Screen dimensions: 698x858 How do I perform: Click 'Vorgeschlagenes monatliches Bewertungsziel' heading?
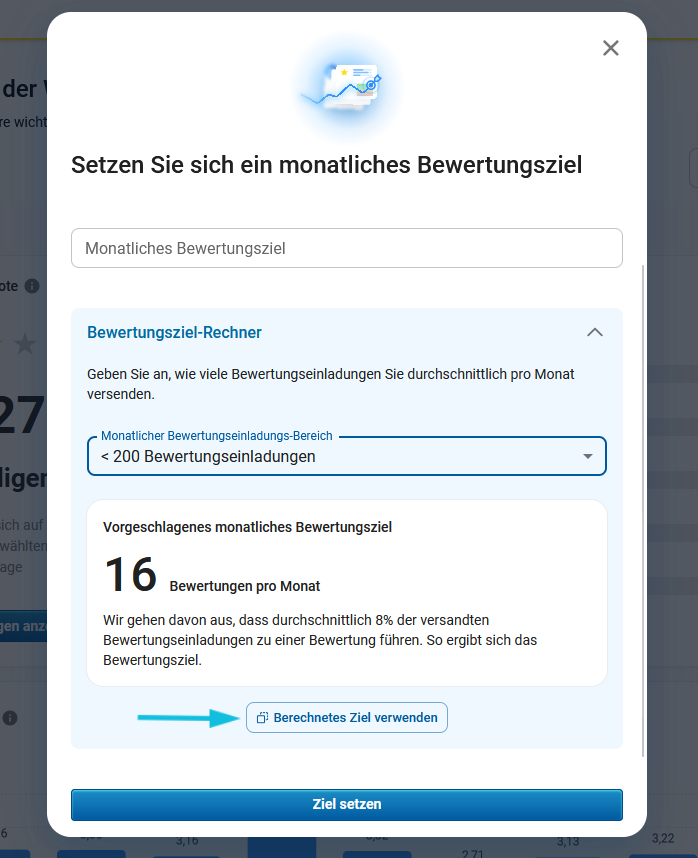click(x=247, y=527)
